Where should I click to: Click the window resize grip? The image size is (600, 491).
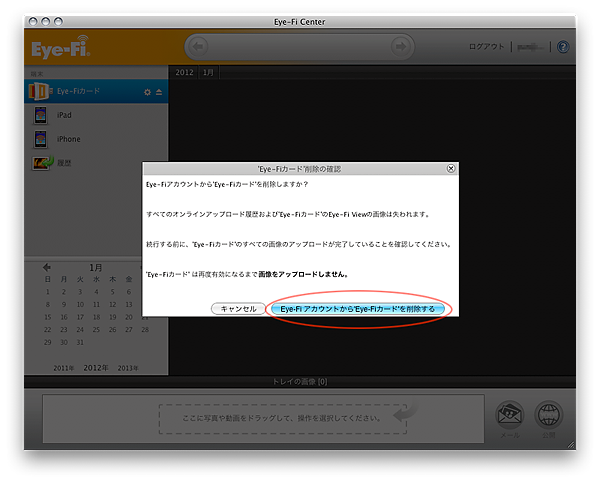tap(571, 445)
